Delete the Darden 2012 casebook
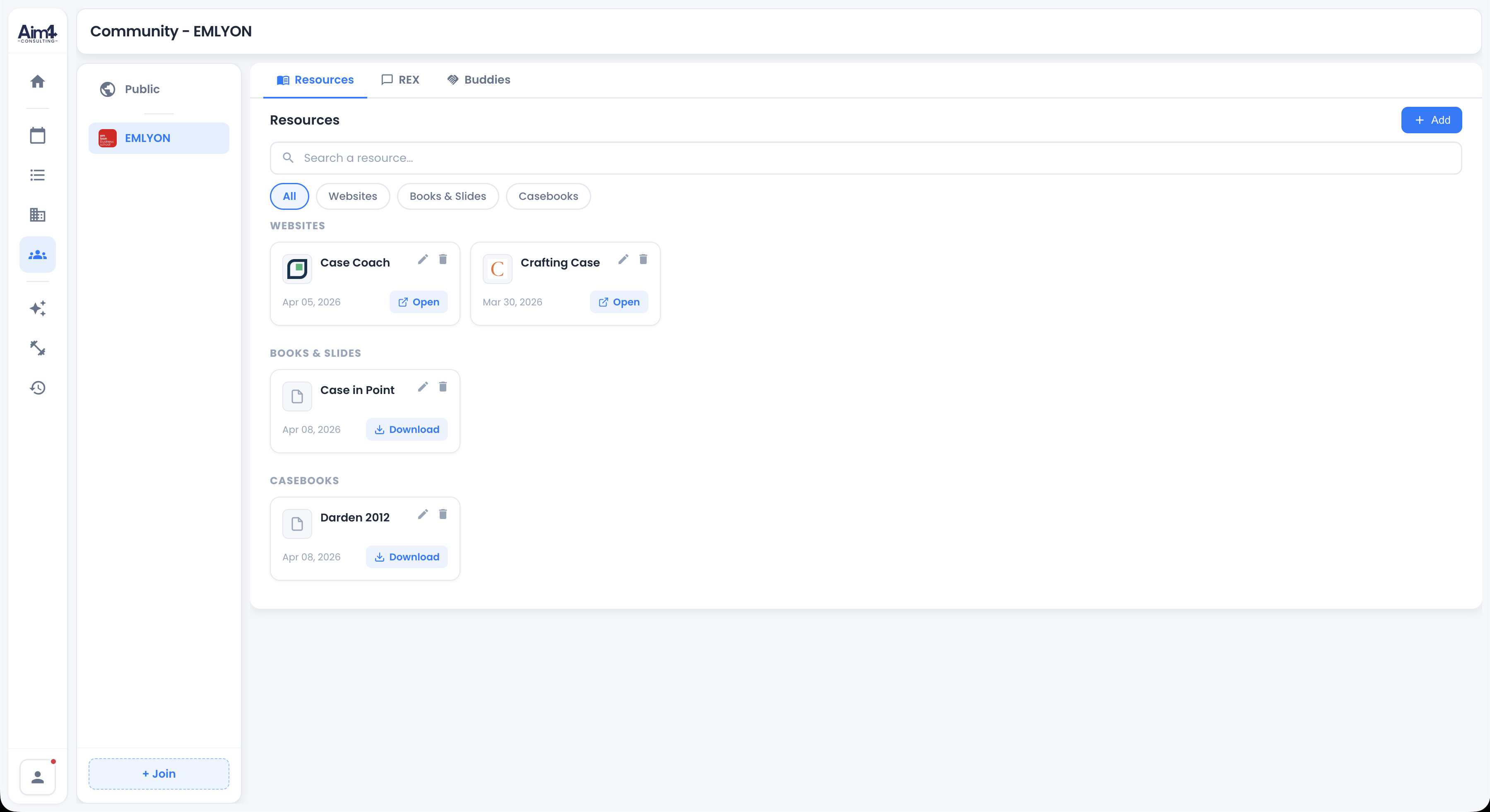1490x812 pixels. click(443, 514)
